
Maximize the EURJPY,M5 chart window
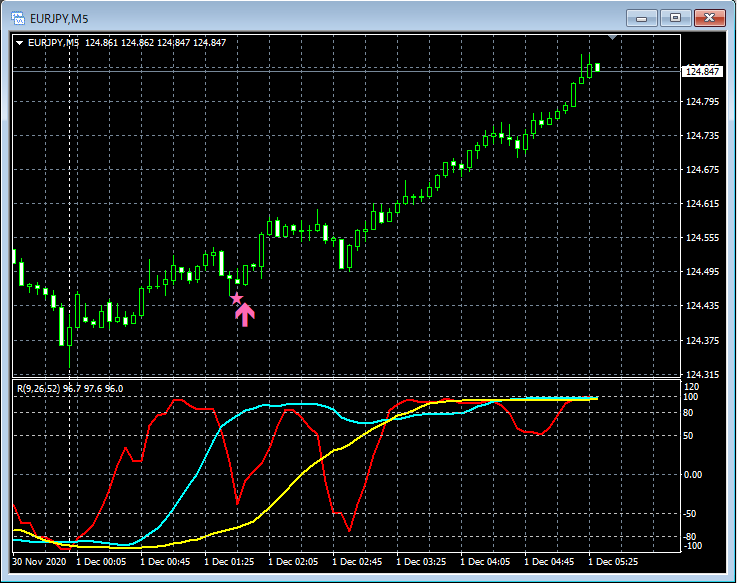point(676,18)
